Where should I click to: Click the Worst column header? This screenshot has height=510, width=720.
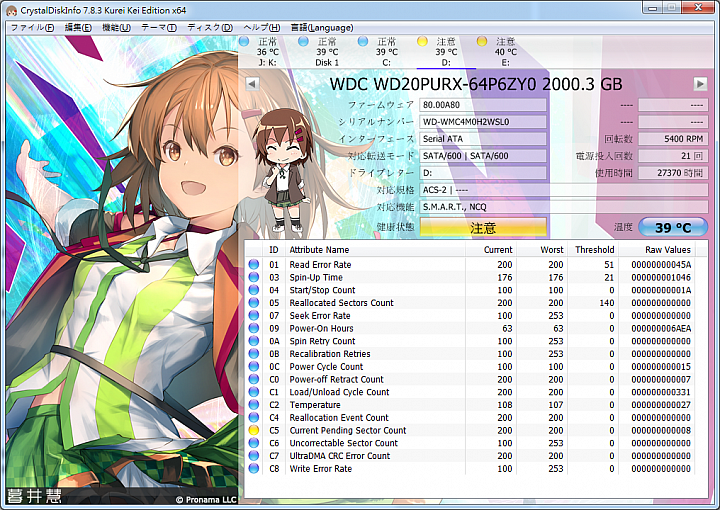click(x=542, y=250)
